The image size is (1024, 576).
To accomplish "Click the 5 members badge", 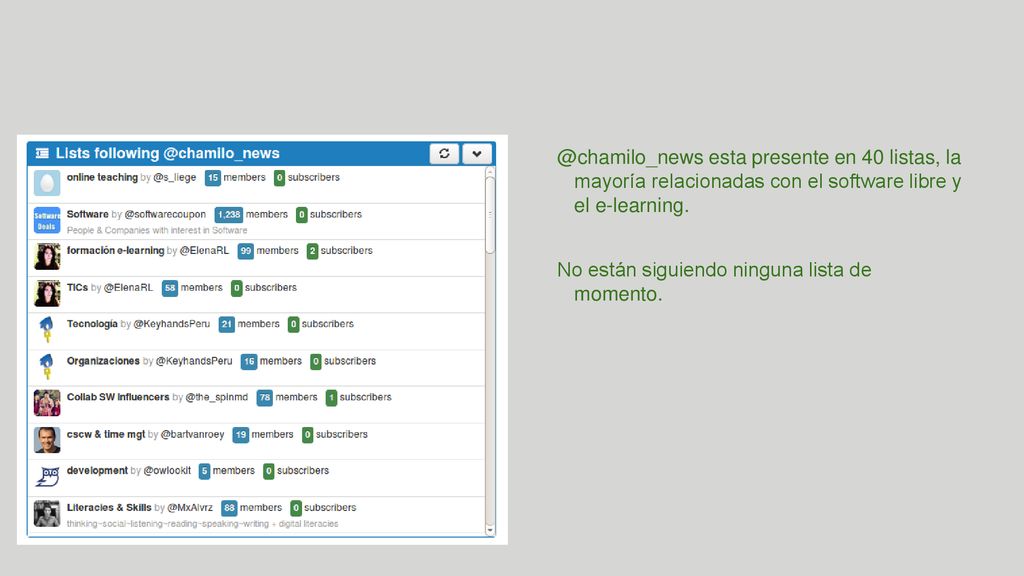I will [204, 471].
